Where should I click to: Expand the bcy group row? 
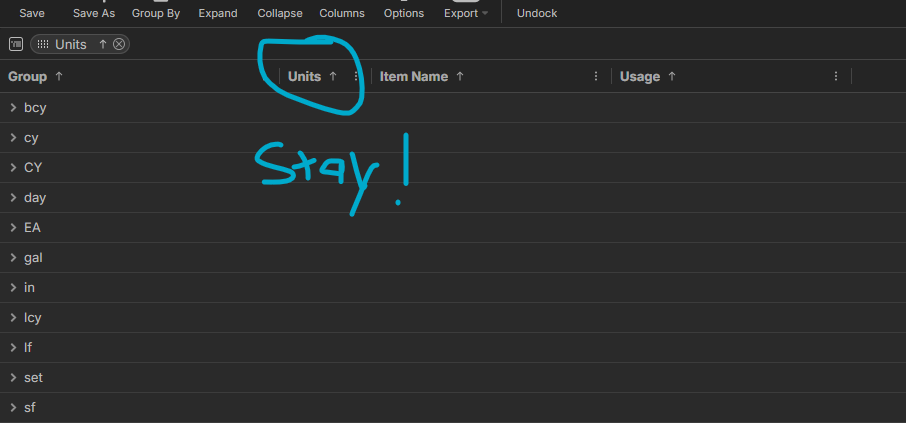coord(13,107)
